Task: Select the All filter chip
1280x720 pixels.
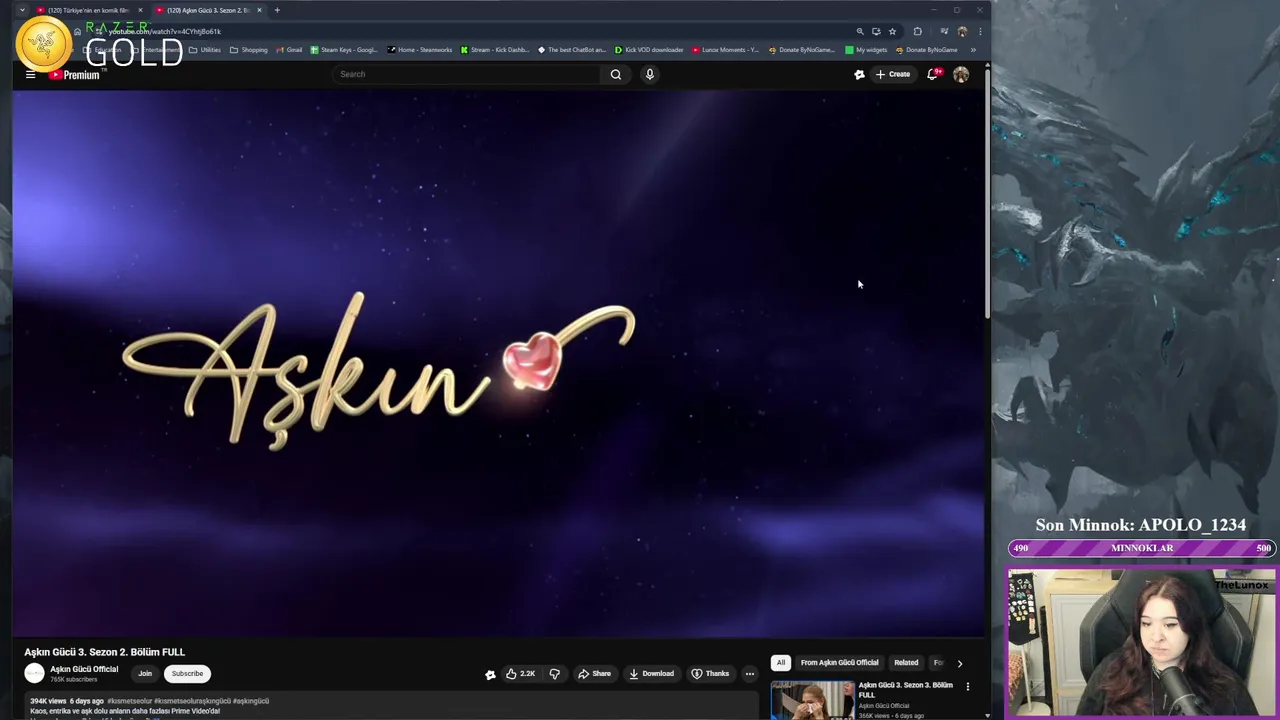Action: coord(781,662)
